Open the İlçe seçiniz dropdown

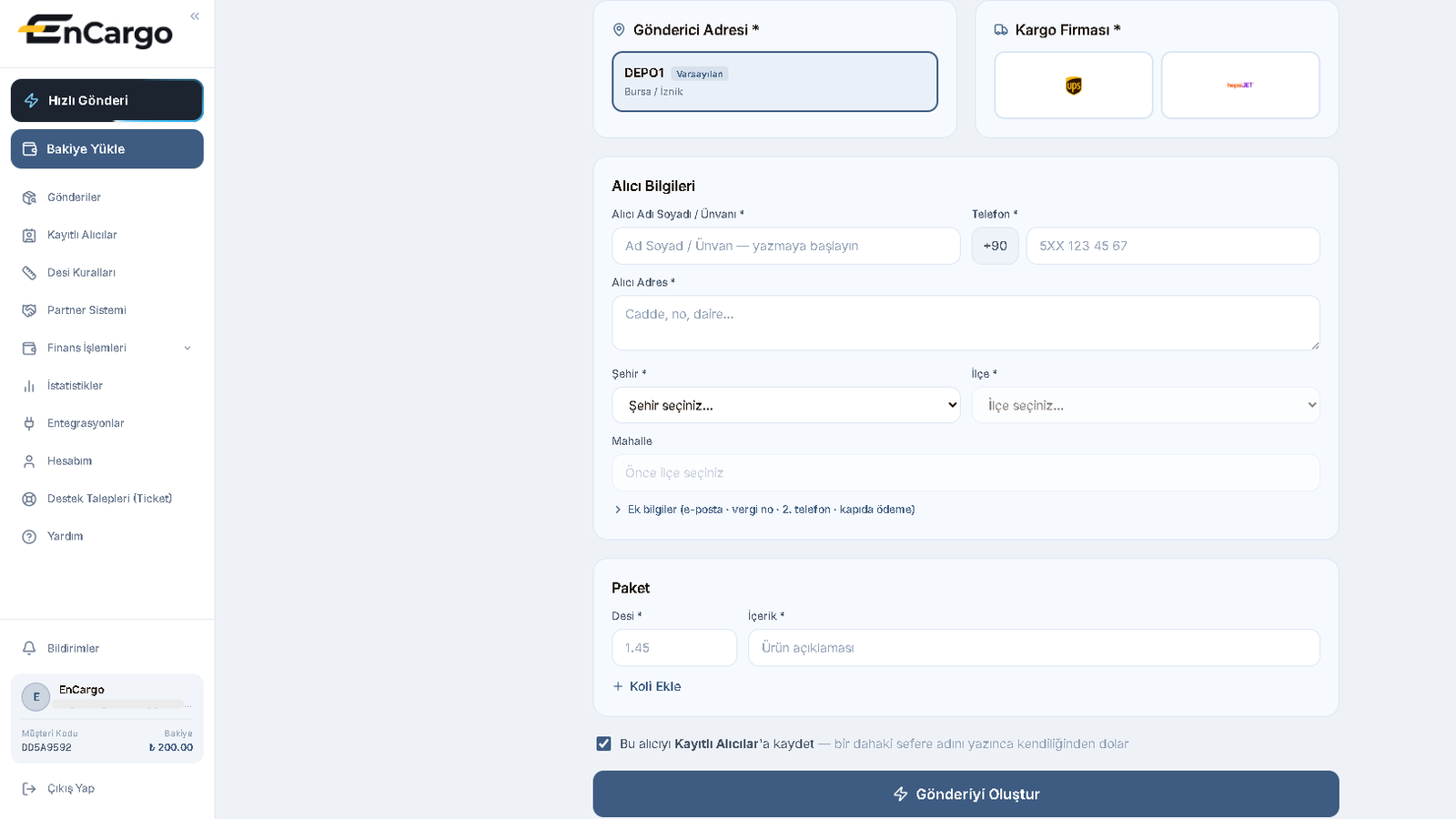tap(1146, 405)
